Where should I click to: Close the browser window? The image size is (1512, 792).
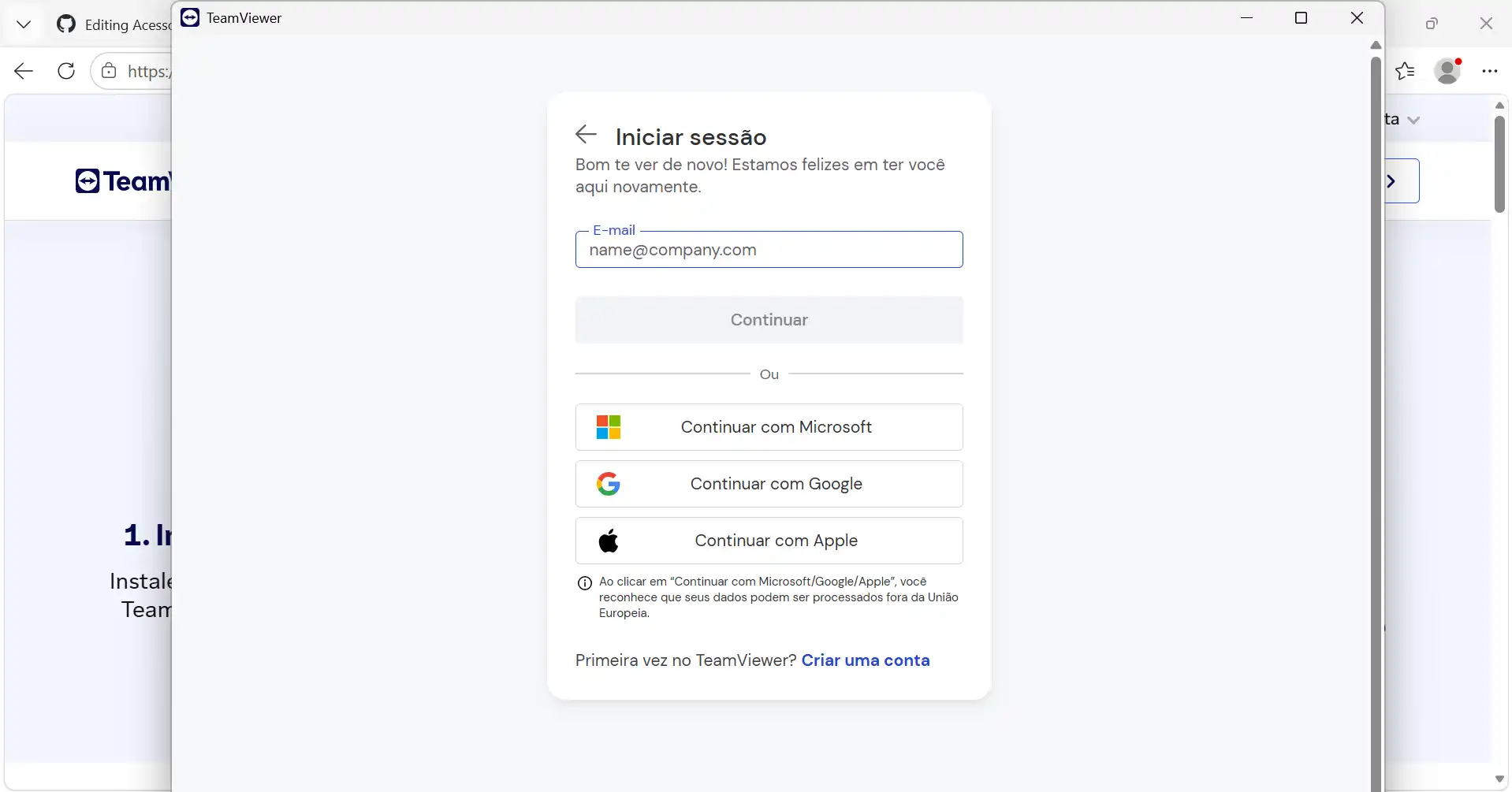pyautogui.click(x=1486, y=24)
